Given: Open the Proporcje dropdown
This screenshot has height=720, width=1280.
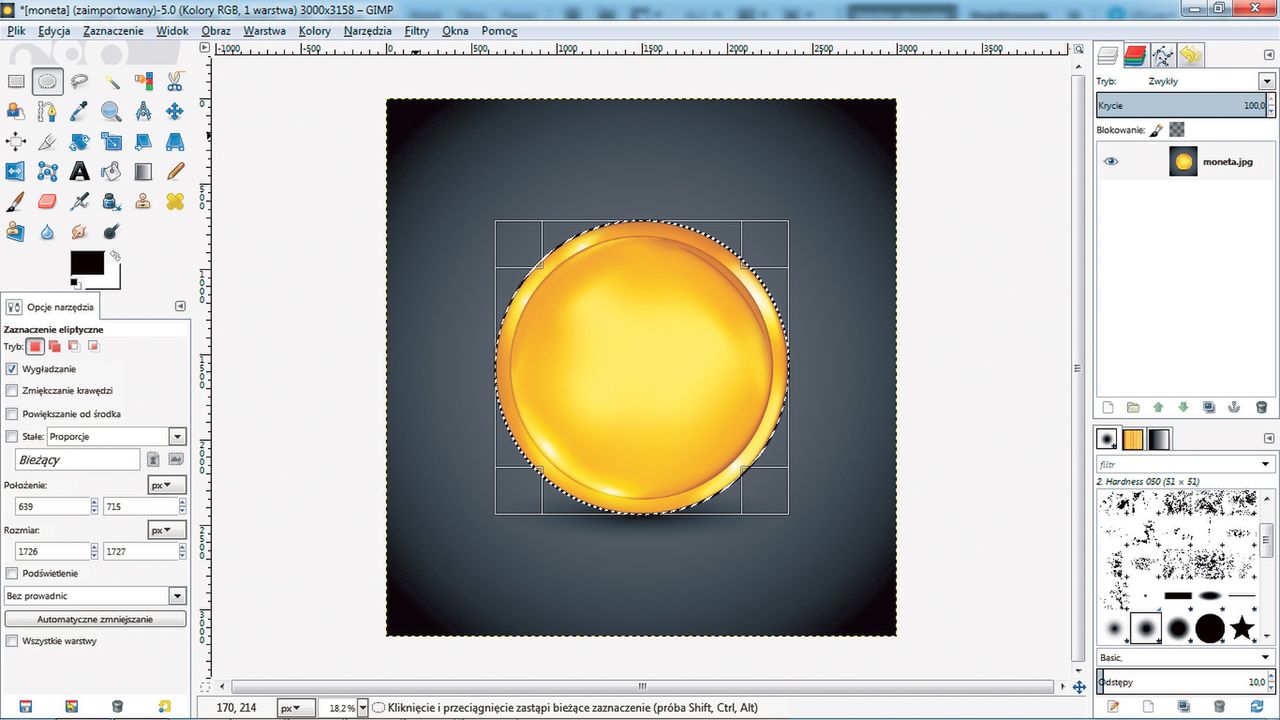Looking at the screenshot, I should point(117,437).
